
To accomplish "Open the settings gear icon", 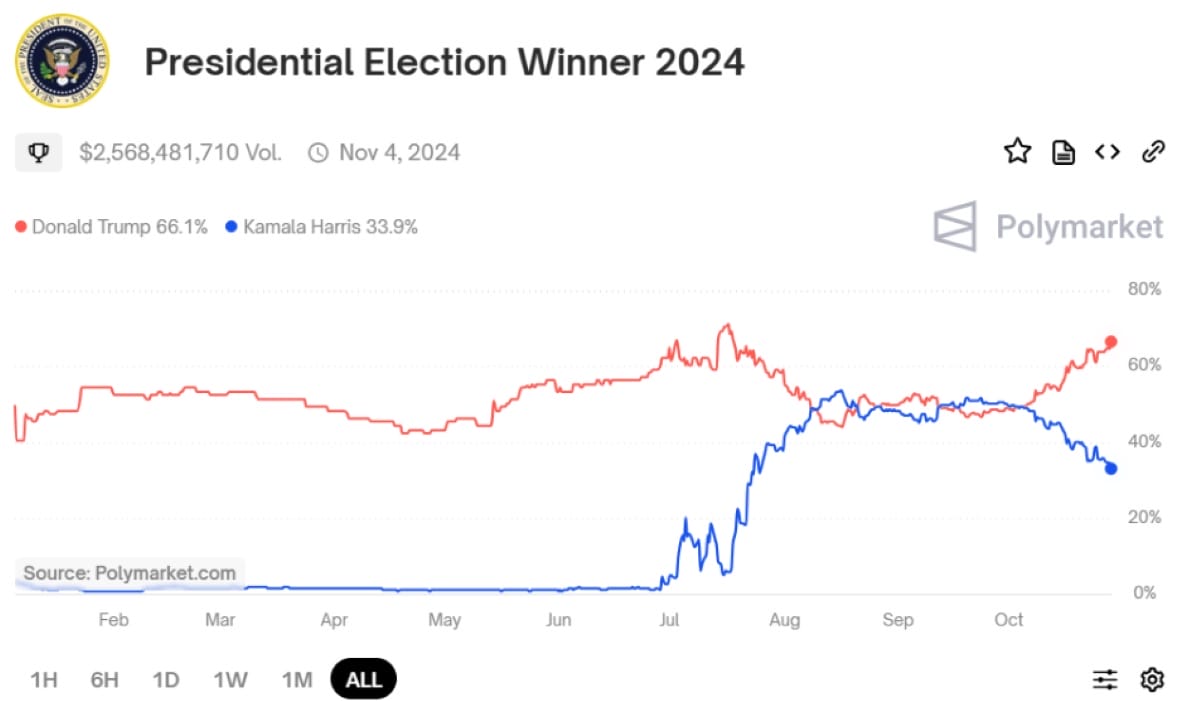I will click(1152, 679).
